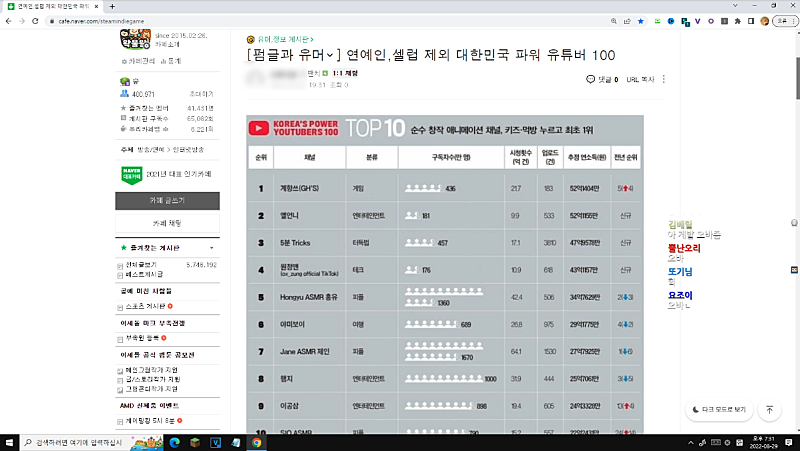Open 쇼츠 게시판 board link
Screen dimensions: 800x451
(145, 307)
